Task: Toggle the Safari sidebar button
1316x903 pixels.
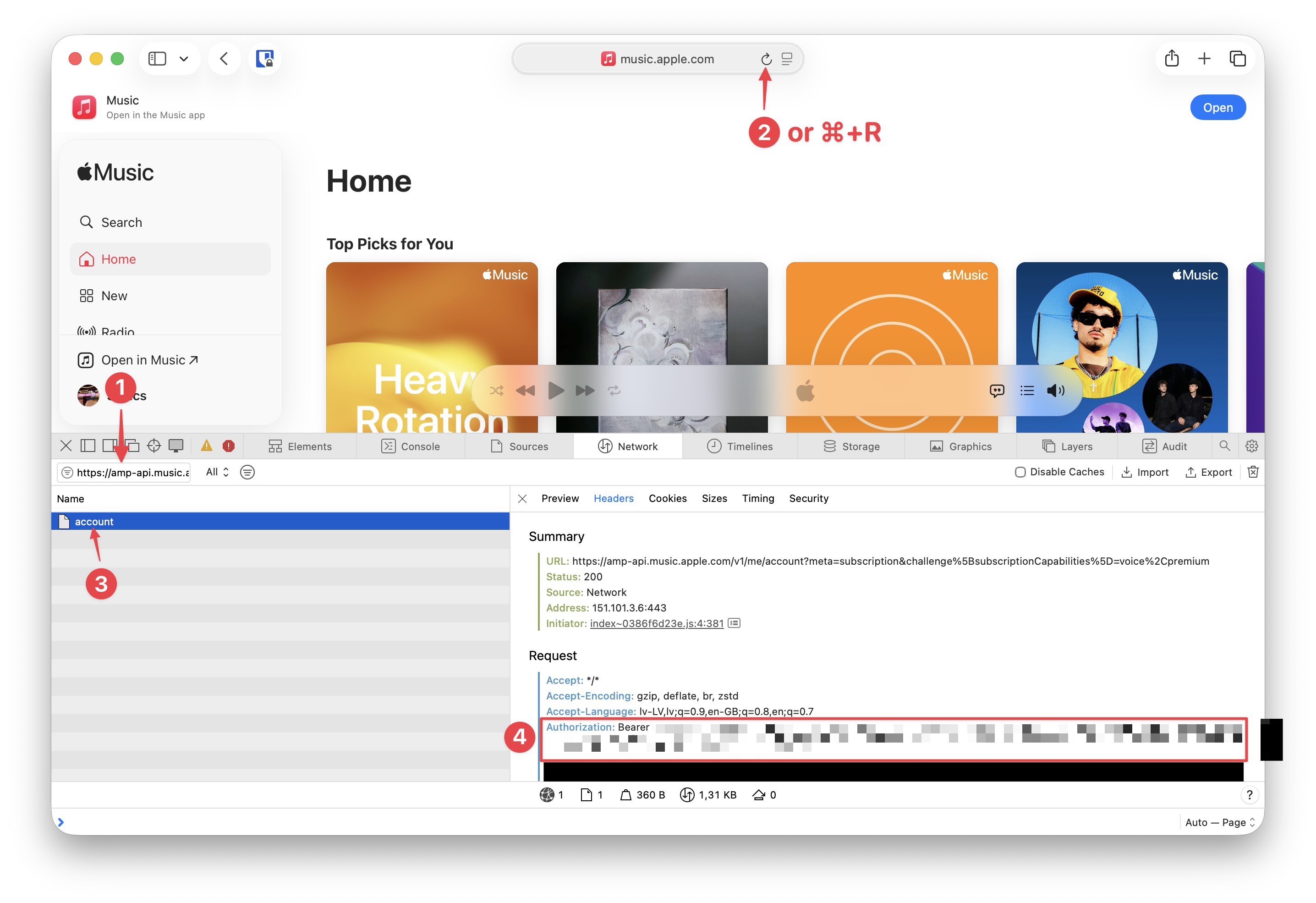Action: 157,58
